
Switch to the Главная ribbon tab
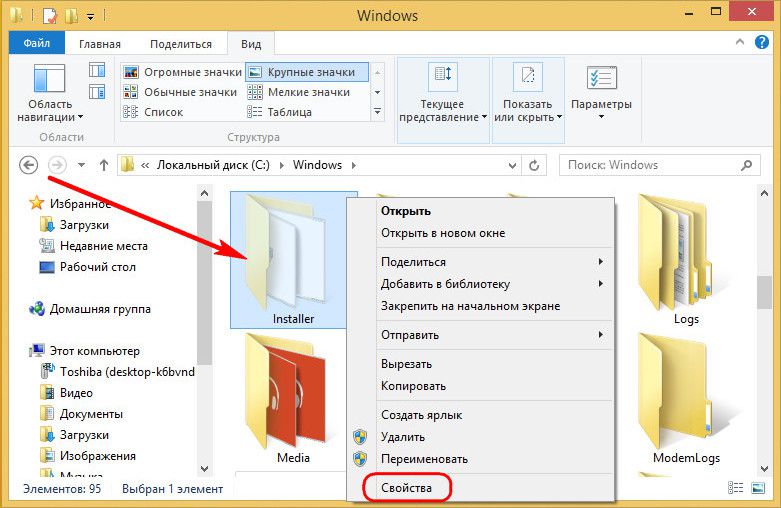click(x=99, y=44)
